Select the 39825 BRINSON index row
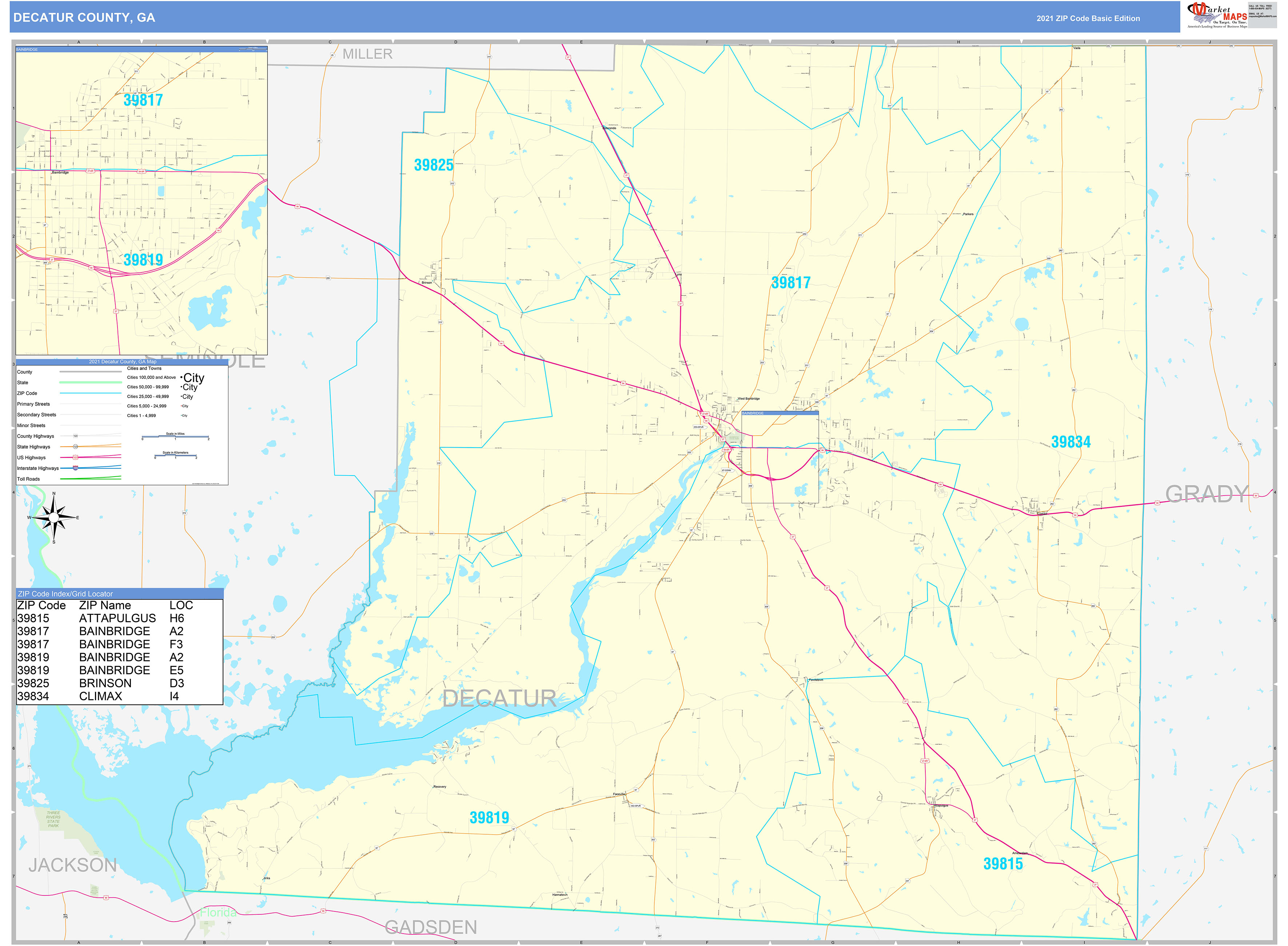Screen dimensions: 1288x946 (119, 683)
